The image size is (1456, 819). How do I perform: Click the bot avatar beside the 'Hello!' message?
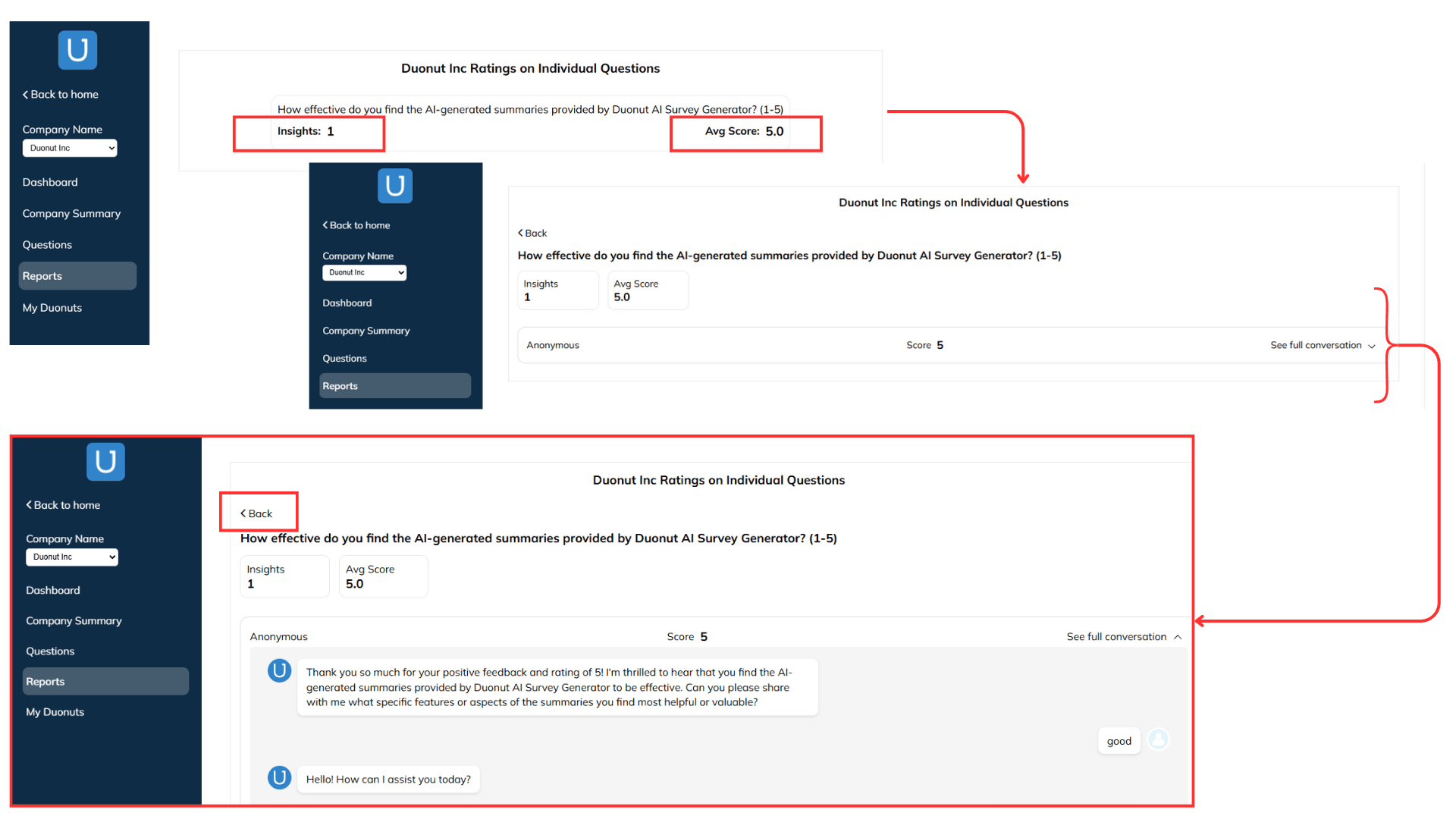pos(279,778)
